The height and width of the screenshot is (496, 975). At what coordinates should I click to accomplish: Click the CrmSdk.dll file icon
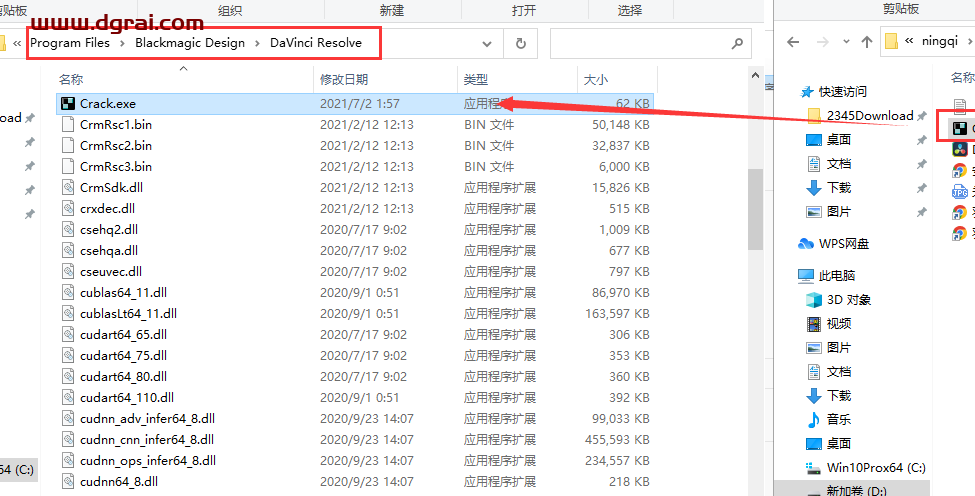click(x=68, y=187)
